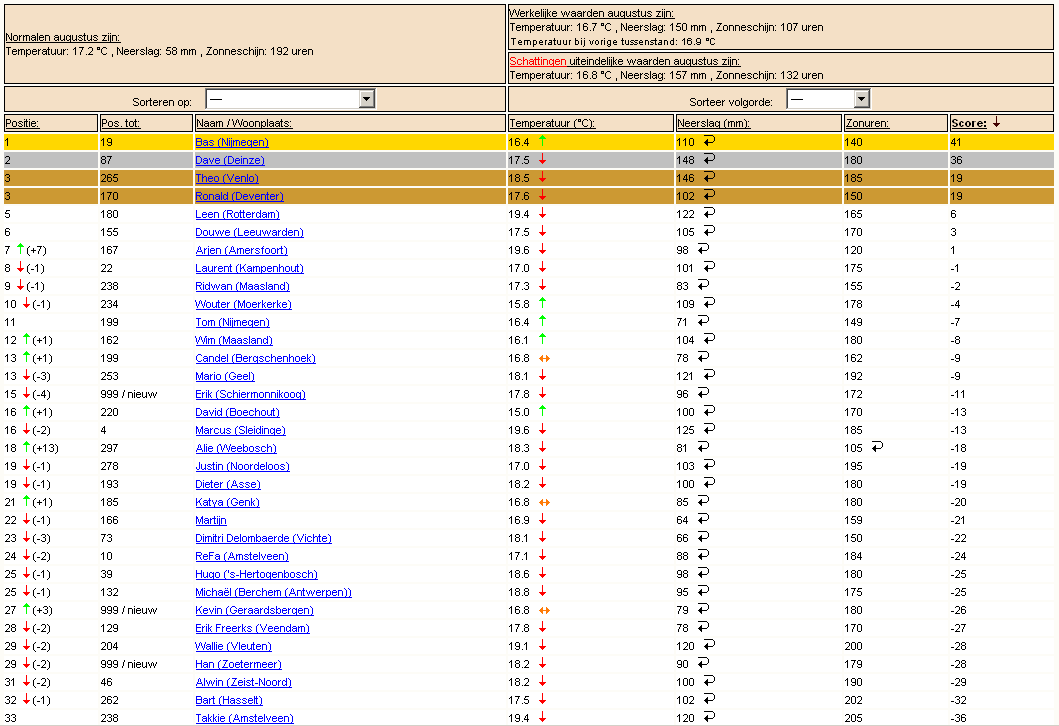Click red down arrow beside Erik's -4 position
Image resolution: width=1059 pixels, height=726 pixels.
[26, 393]
